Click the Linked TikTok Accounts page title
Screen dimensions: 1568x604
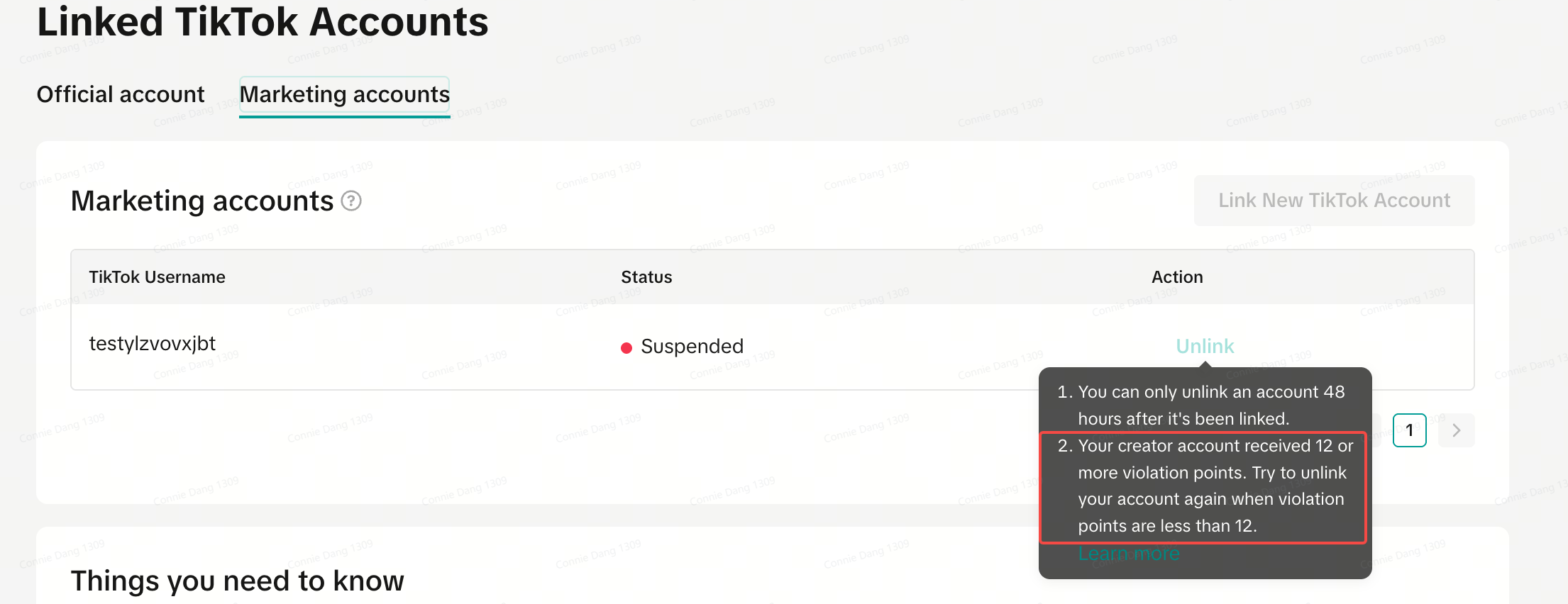tap(263, 22)
